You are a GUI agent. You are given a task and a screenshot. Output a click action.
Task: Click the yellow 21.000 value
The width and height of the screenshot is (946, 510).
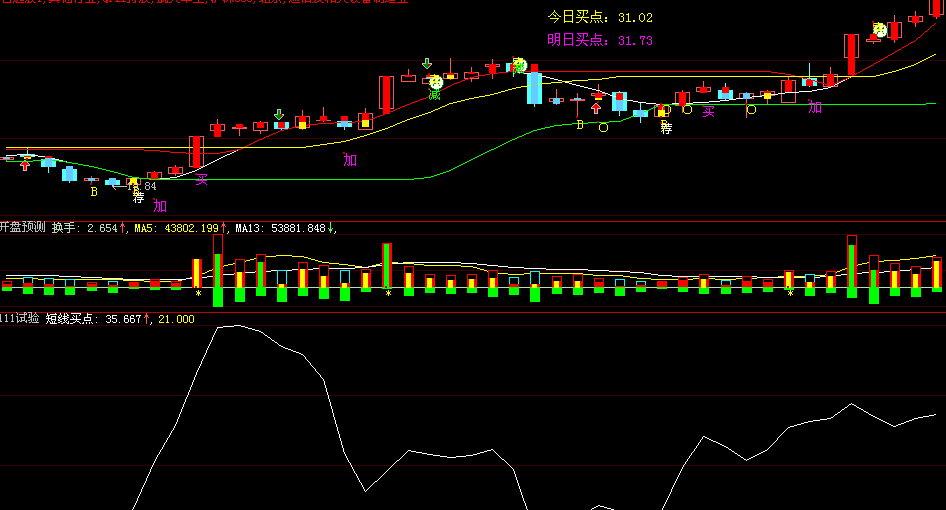(x=176, y=319)
